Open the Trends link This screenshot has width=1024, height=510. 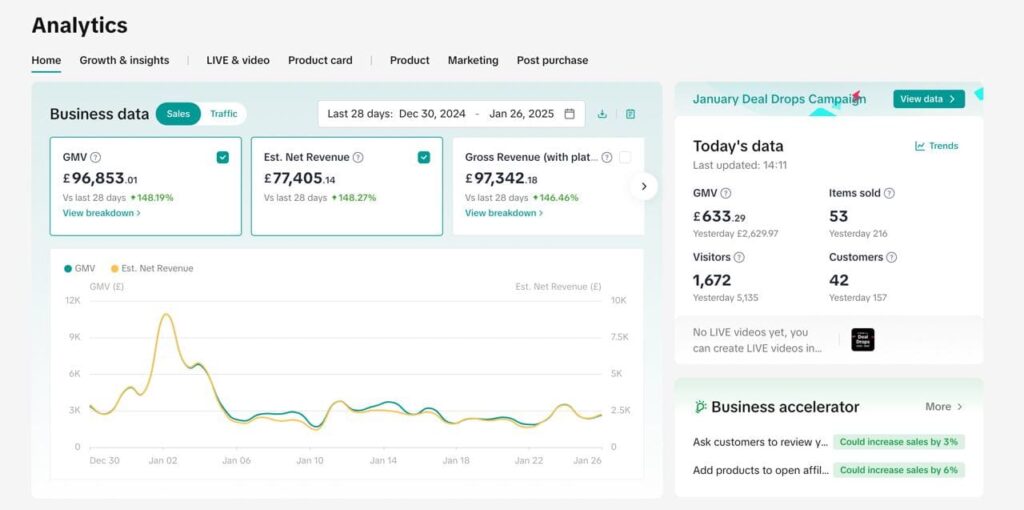936,146
